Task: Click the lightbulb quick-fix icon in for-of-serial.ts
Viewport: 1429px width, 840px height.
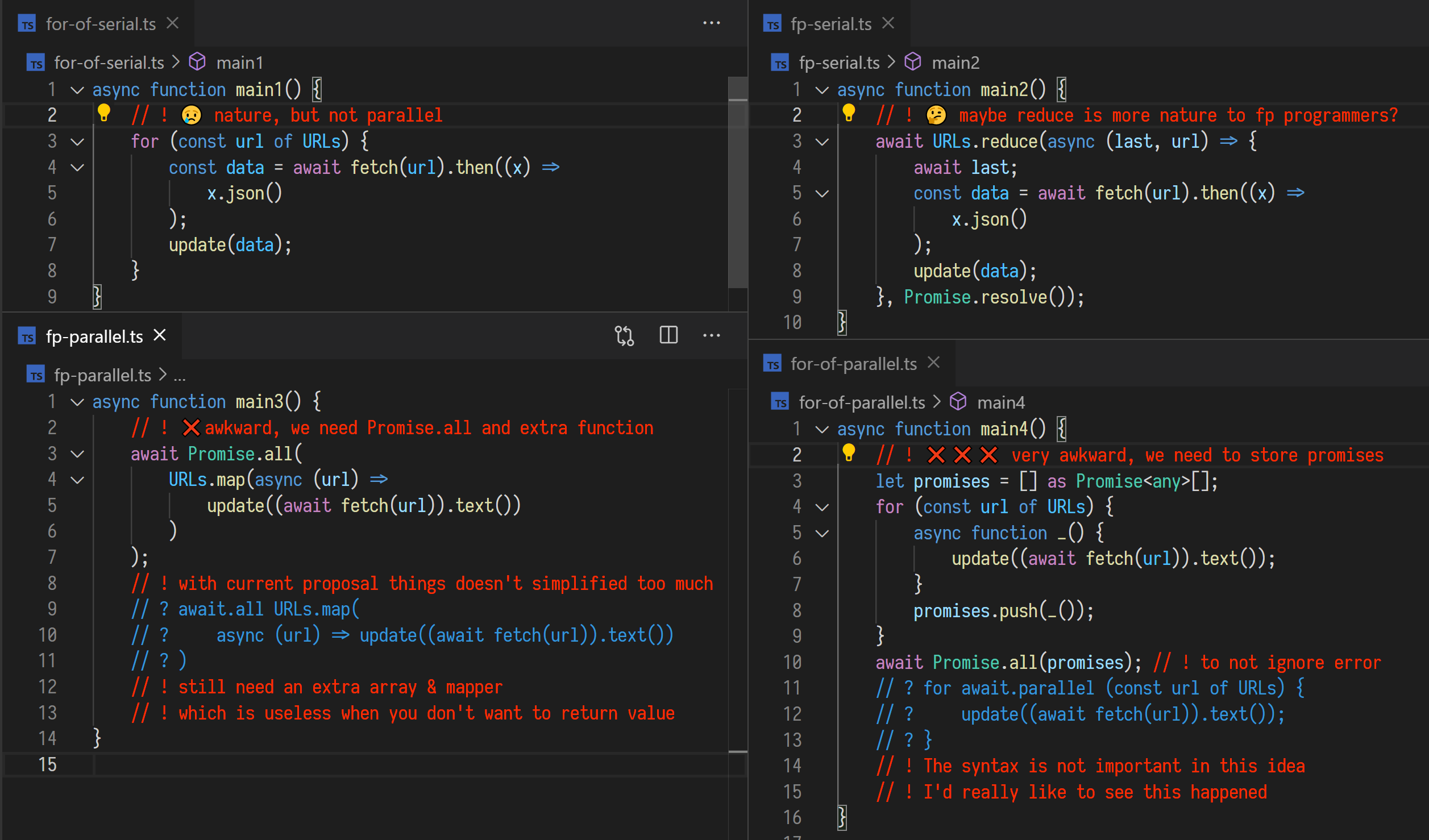Action: coord(104,114)
